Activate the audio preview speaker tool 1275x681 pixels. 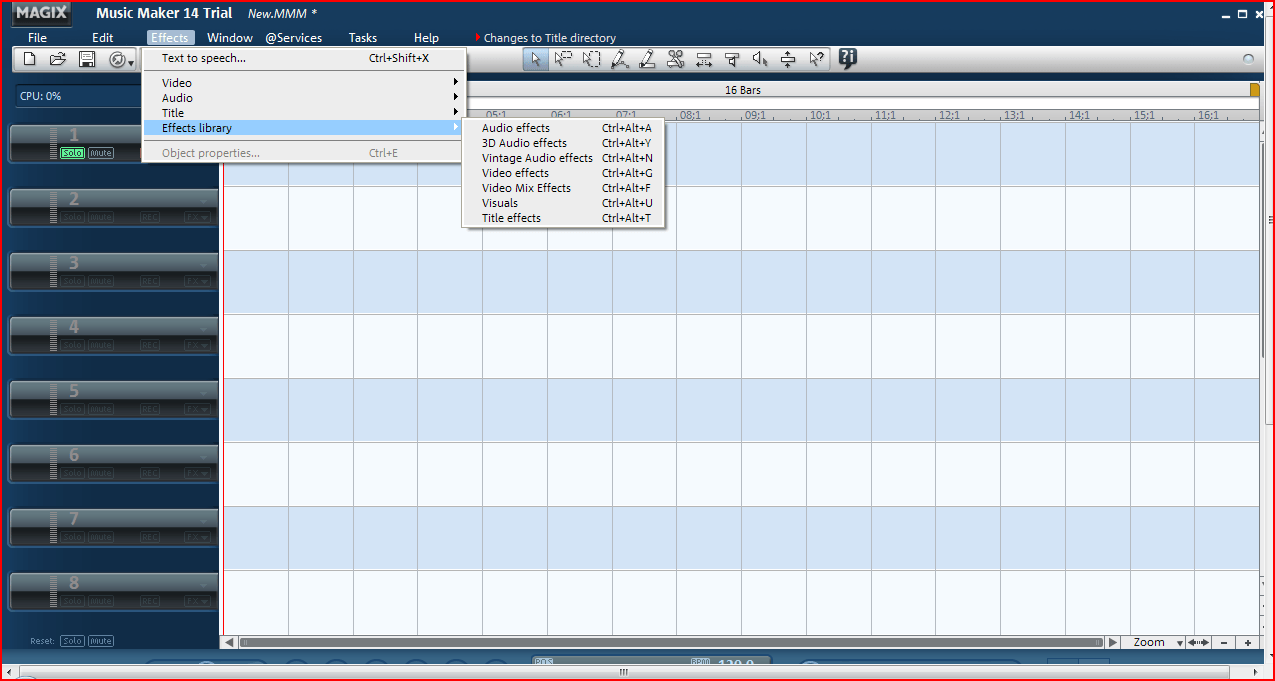tap(759, 59)
